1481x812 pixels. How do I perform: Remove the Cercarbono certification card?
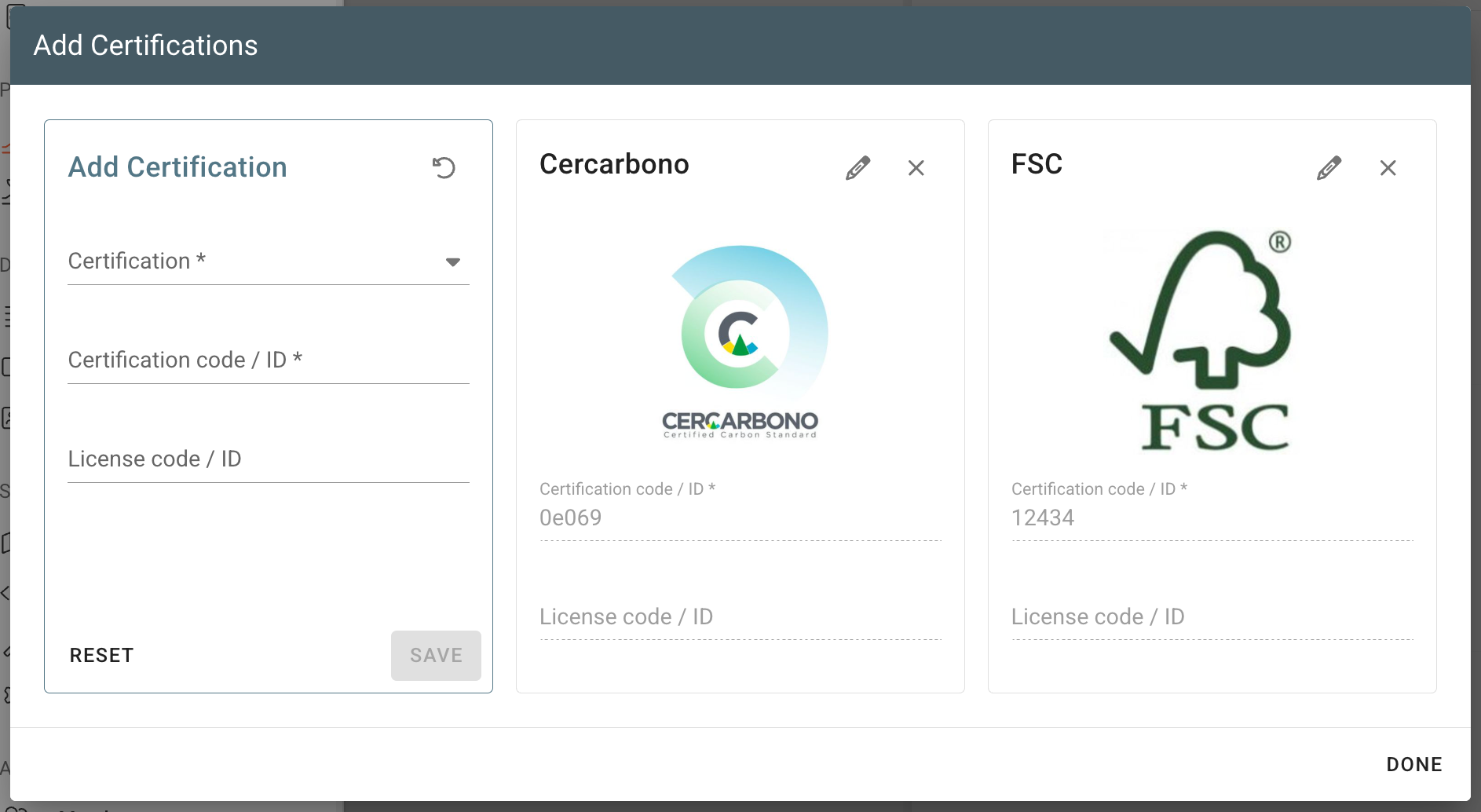pos(916,167)
